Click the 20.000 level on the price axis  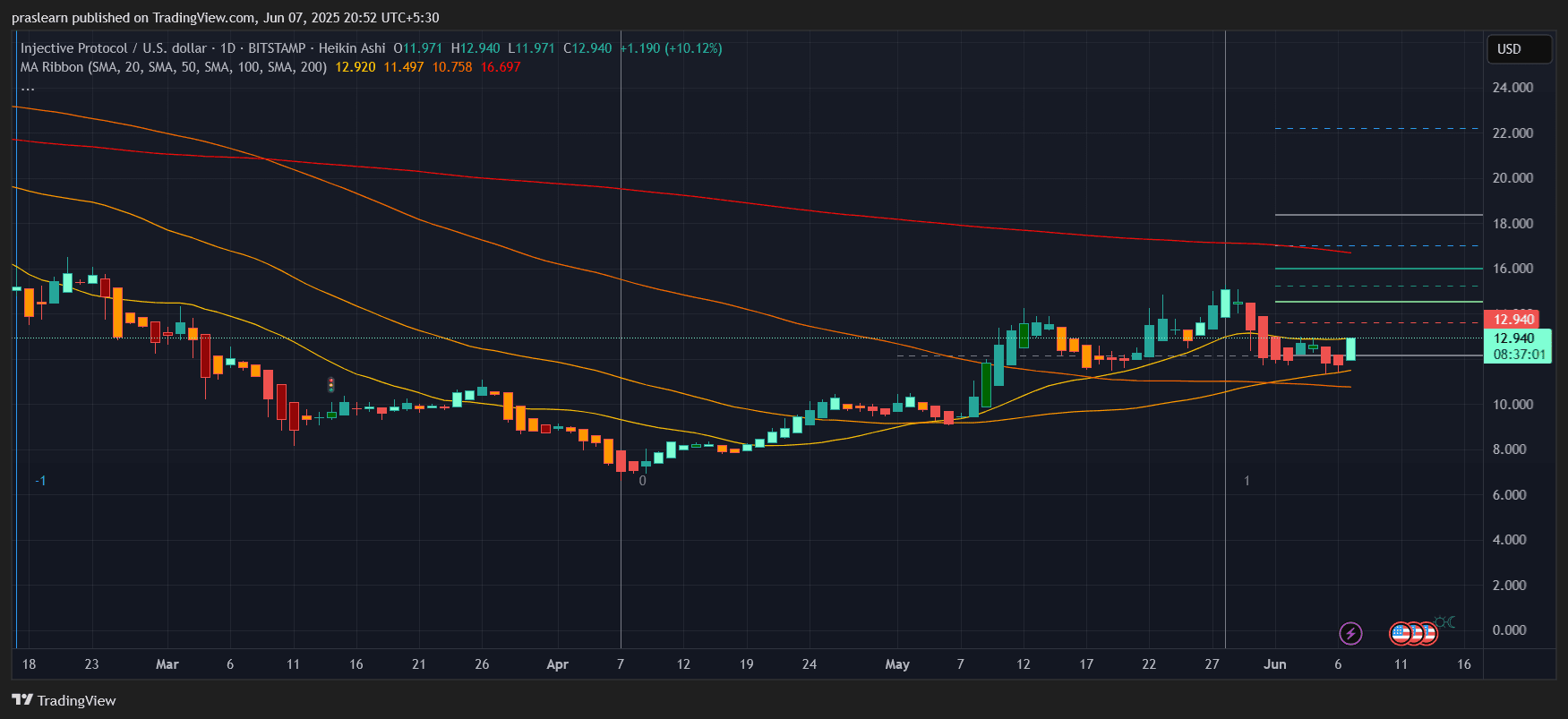(1512, 178)
